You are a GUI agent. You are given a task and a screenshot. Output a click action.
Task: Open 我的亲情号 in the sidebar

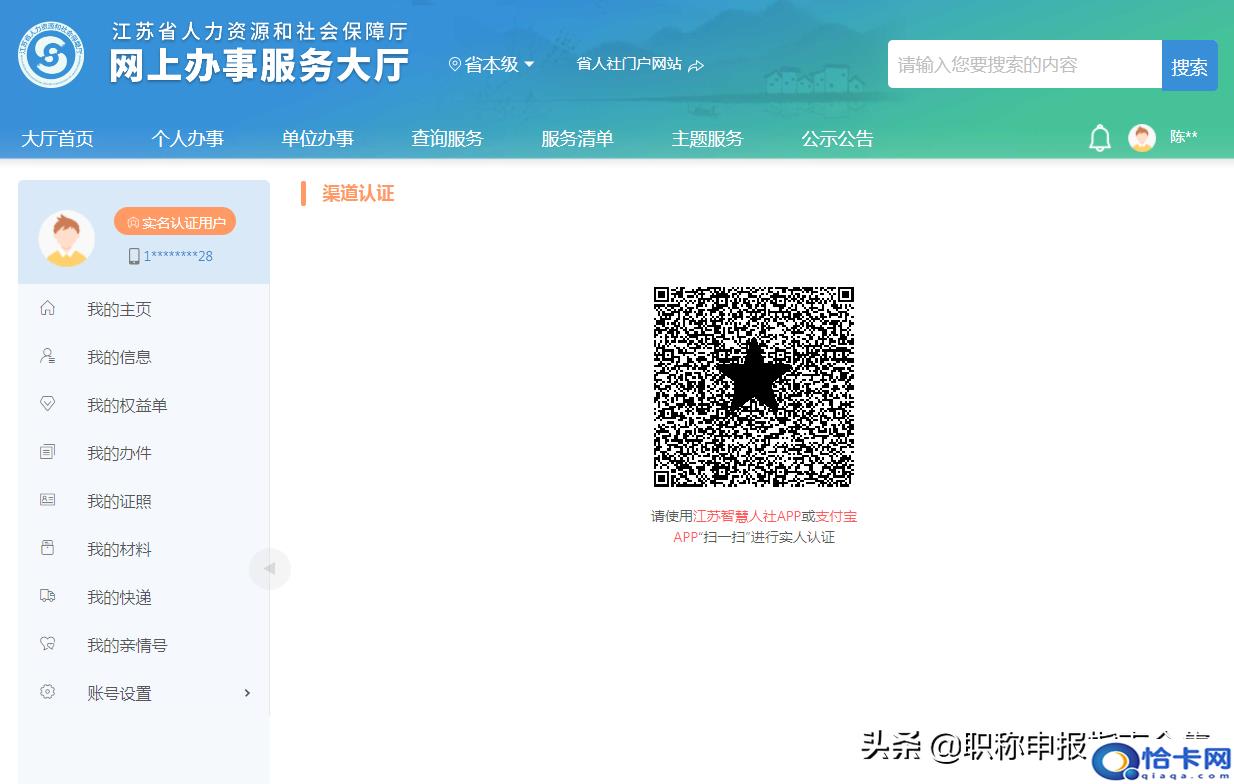(127, 645)
